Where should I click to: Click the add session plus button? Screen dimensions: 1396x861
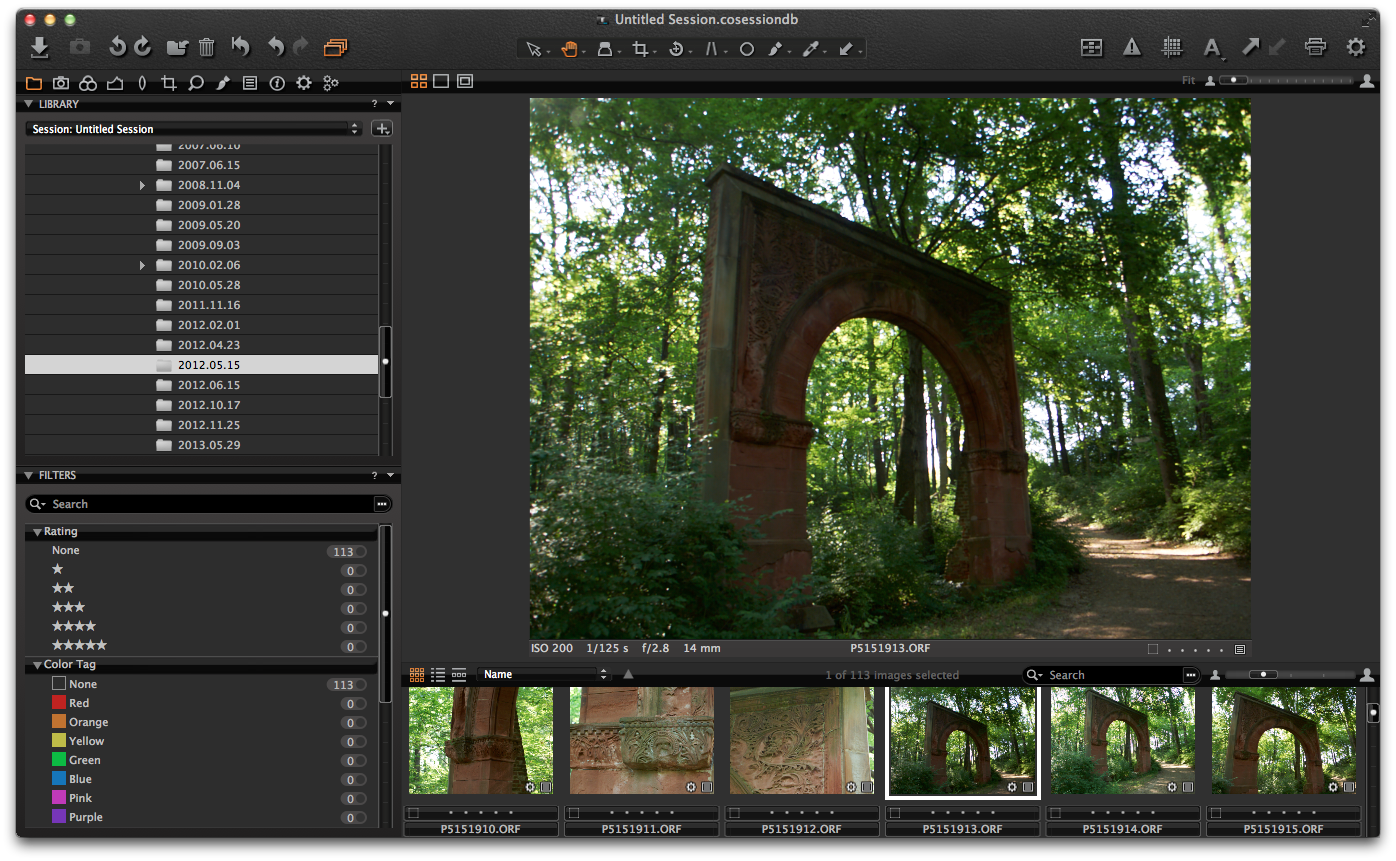tap(381, 129)
